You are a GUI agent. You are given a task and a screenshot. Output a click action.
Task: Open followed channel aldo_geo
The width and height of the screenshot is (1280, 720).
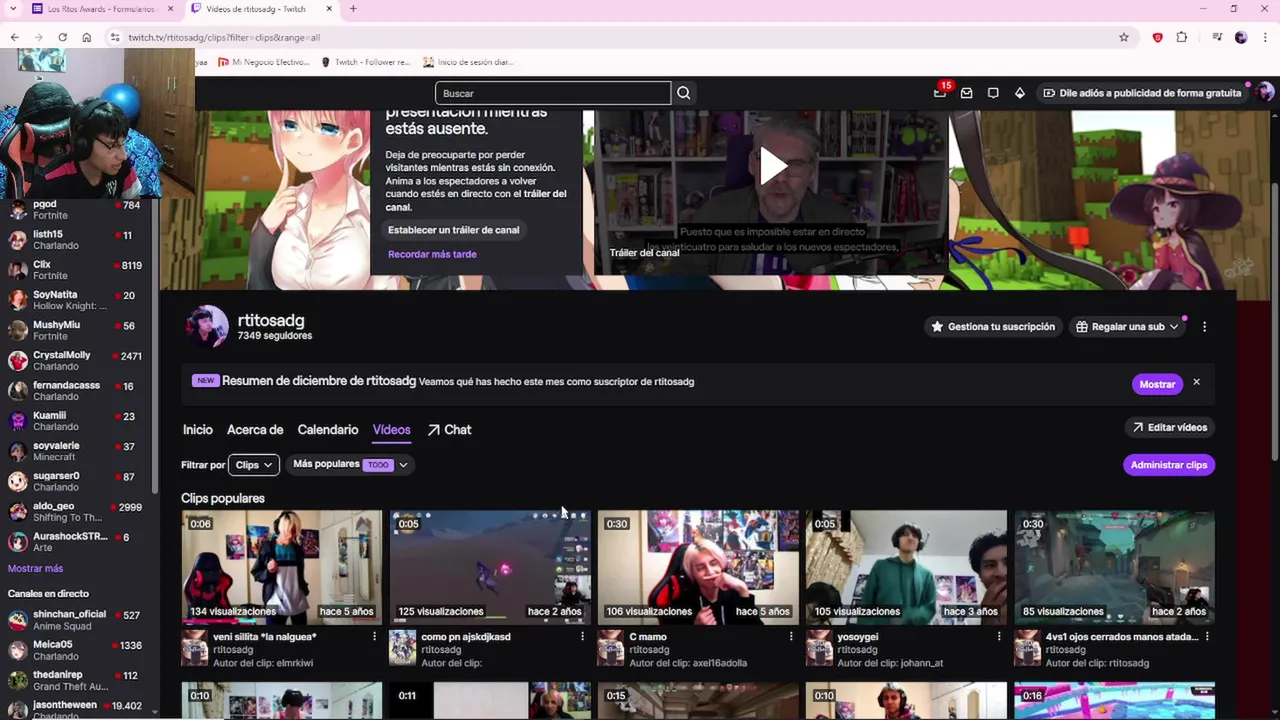point(75,512)
